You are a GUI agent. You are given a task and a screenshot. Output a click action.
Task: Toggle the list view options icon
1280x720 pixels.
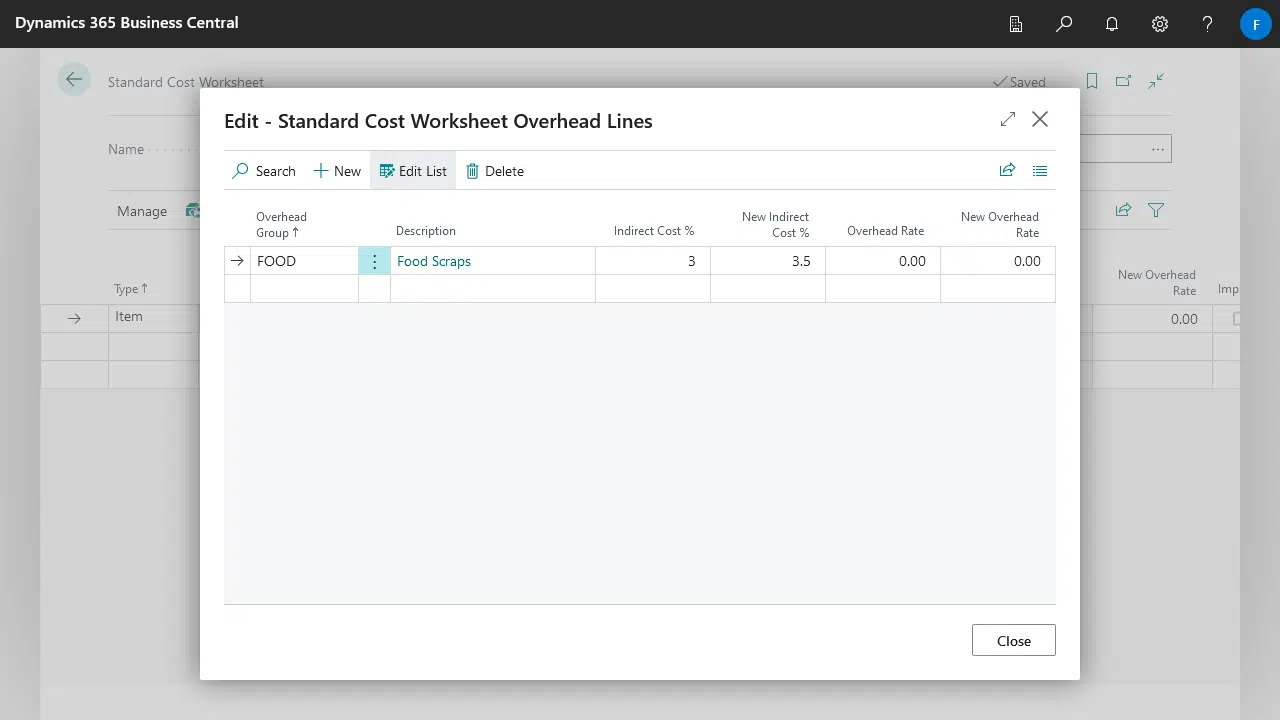coord(1040,171)
